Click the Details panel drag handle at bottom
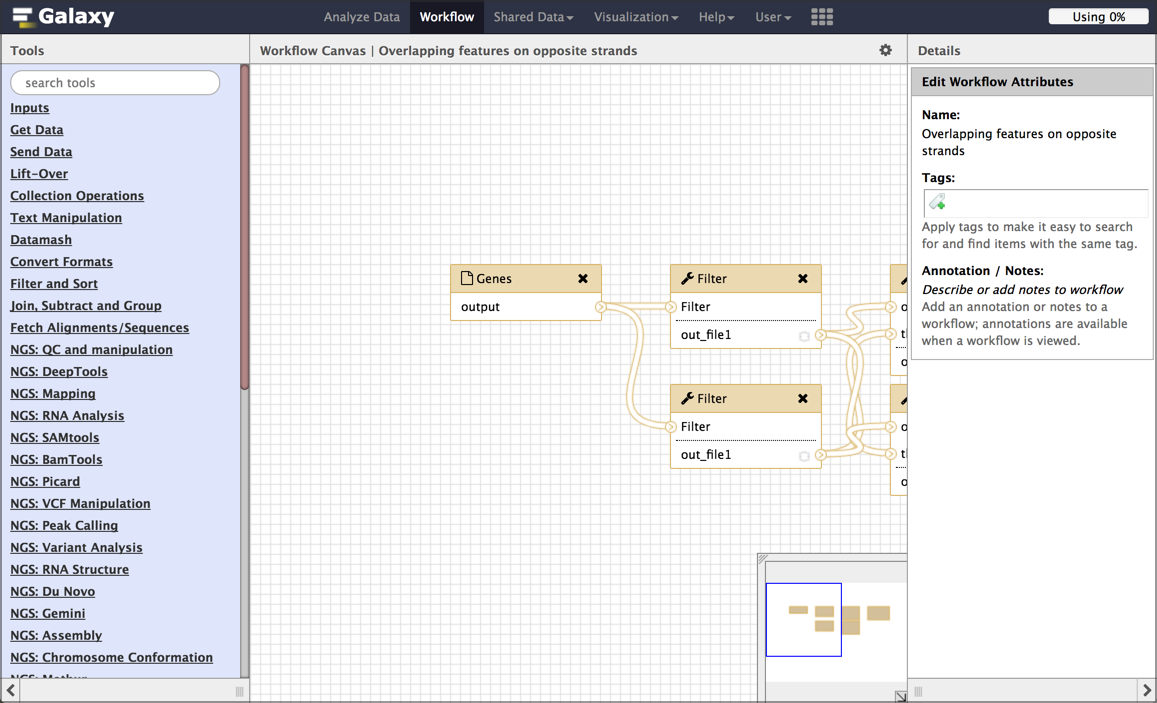This screenshot has height=703, width=1157. (919, 691)
